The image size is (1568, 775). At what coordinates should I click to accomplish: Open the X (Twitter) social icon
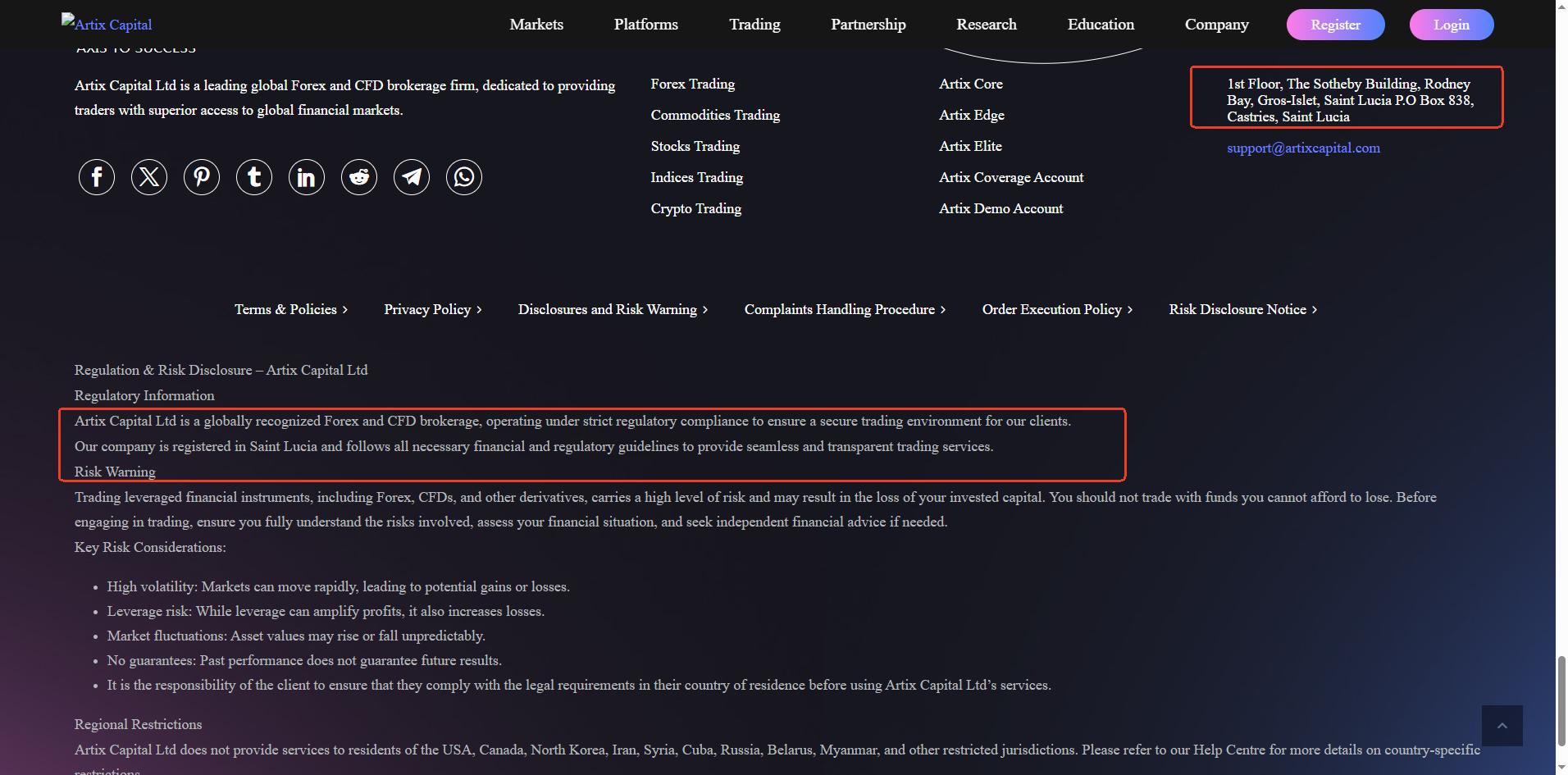(x=149, y=177)
